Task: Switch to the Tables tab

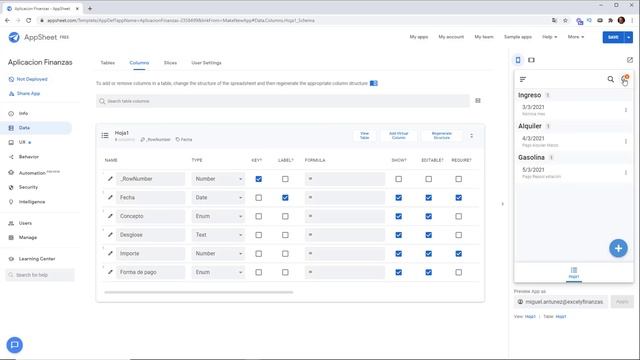Action: tap(108, 63)
